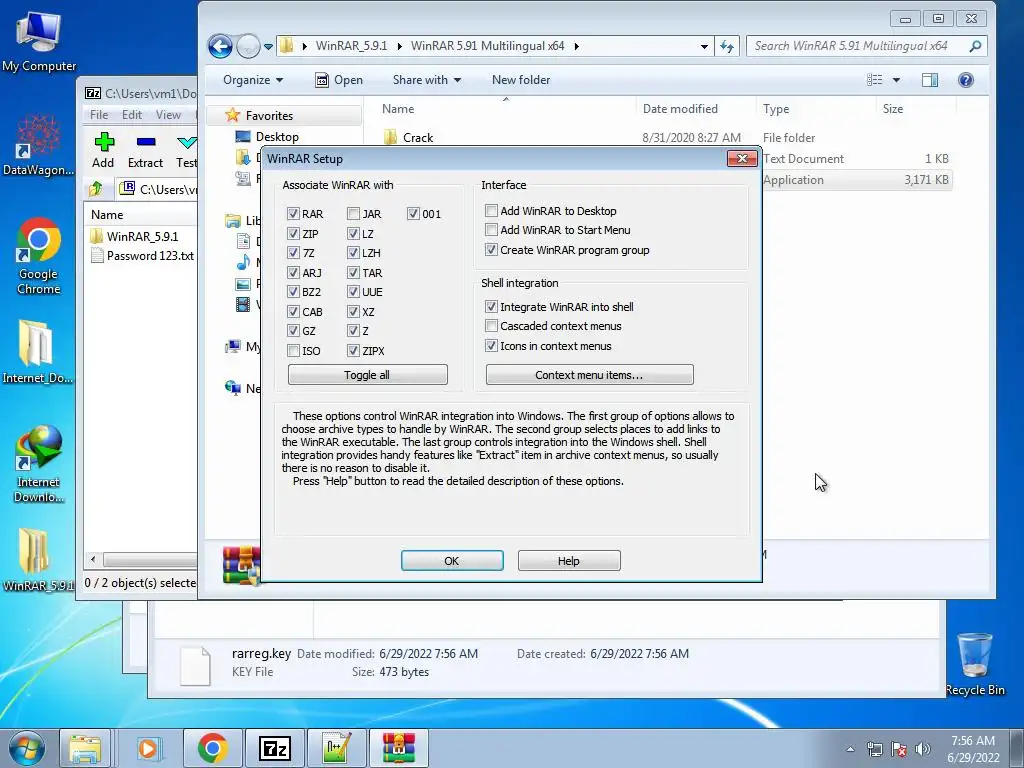Click the volume tray icon
Image resolution: width=1024 pixels, height=768 pixels.
coord(922,749)
